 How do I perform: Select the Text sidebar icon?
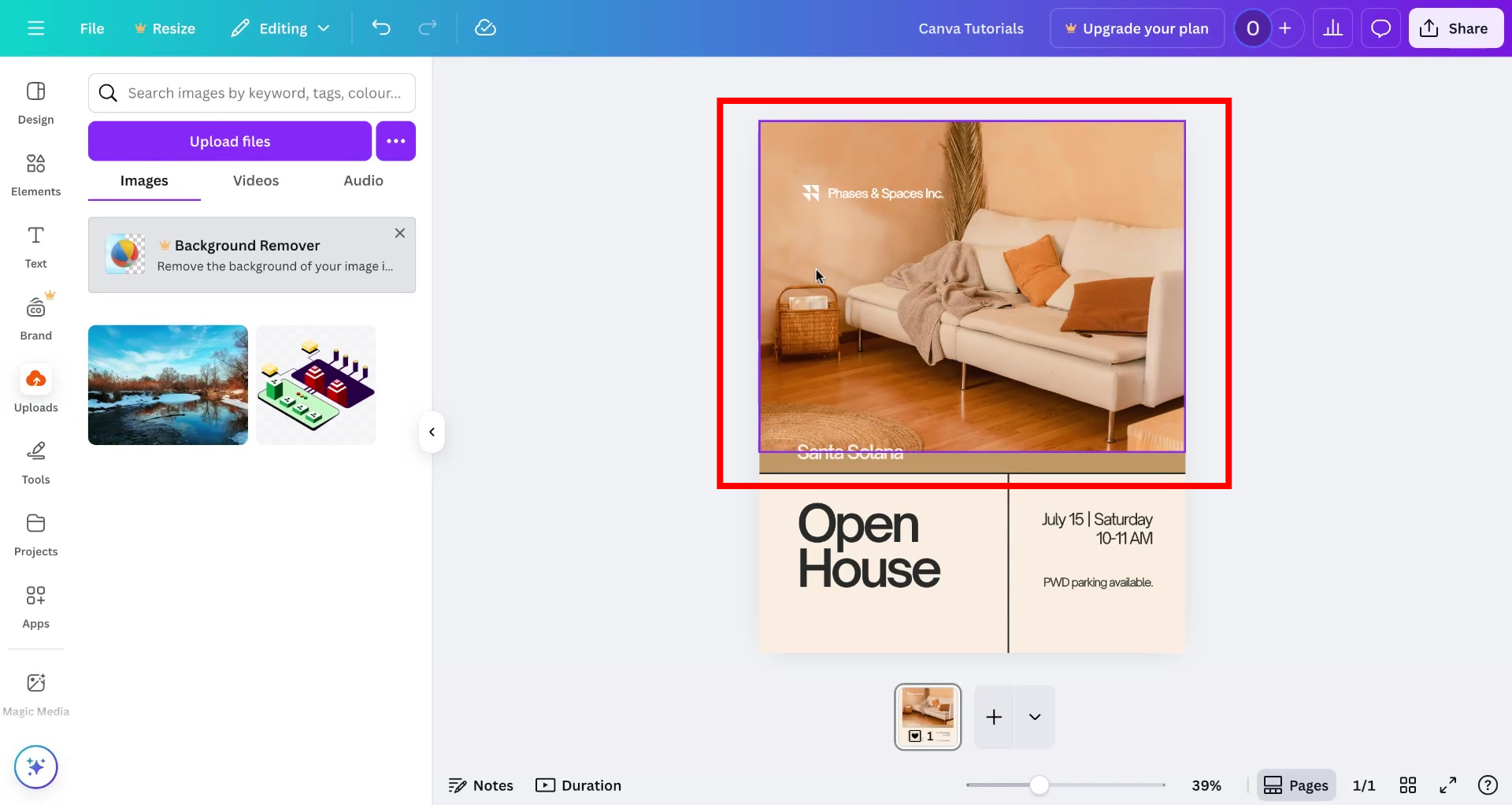coord(35,247)
